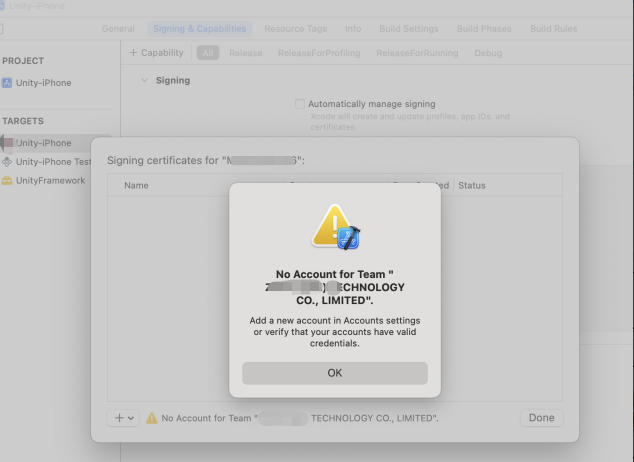The width and height of the screenshot is (634, 462).
Task: Click the Unity-iPhone Tests target icon
Action: [x=7, y=162]
